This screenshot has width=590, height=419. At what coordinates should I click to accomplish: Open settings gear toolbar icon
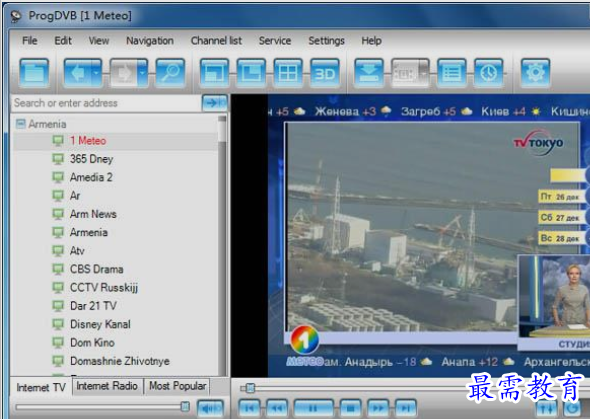pyautogui.click(x=535, y=73)
